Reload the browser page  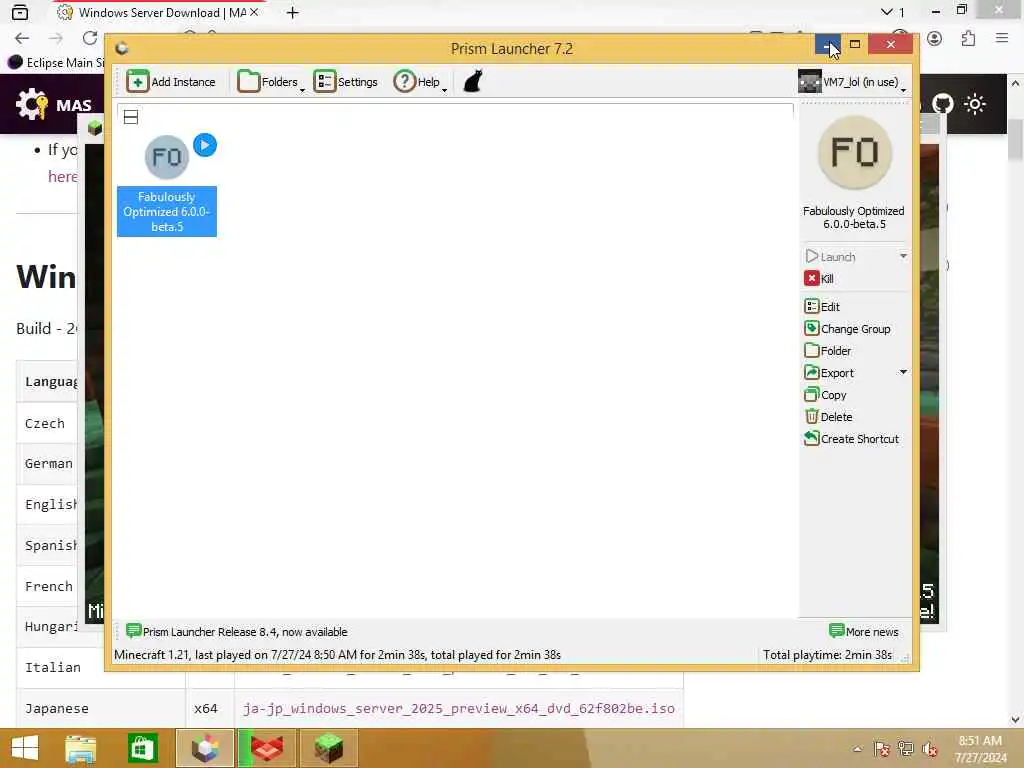[x=90, y=38]
